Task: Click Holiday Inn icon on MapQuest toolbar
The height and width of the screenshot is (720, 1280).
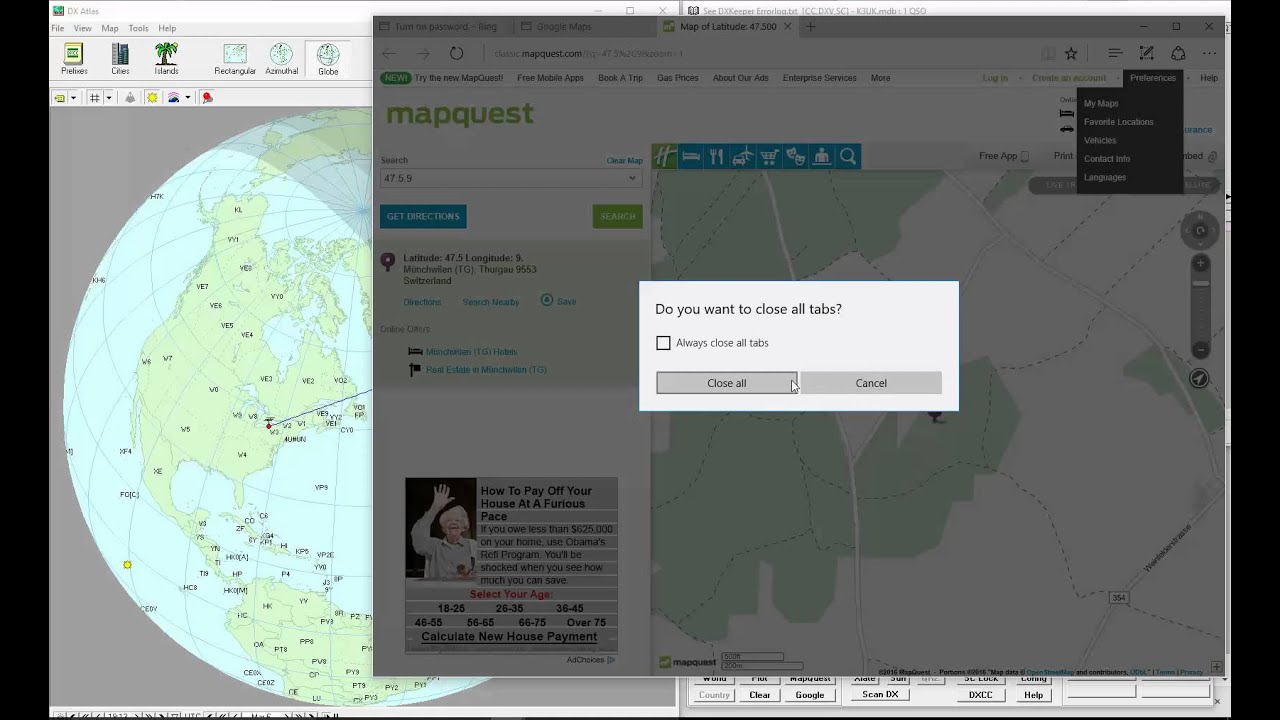Action: pos(665,156)
